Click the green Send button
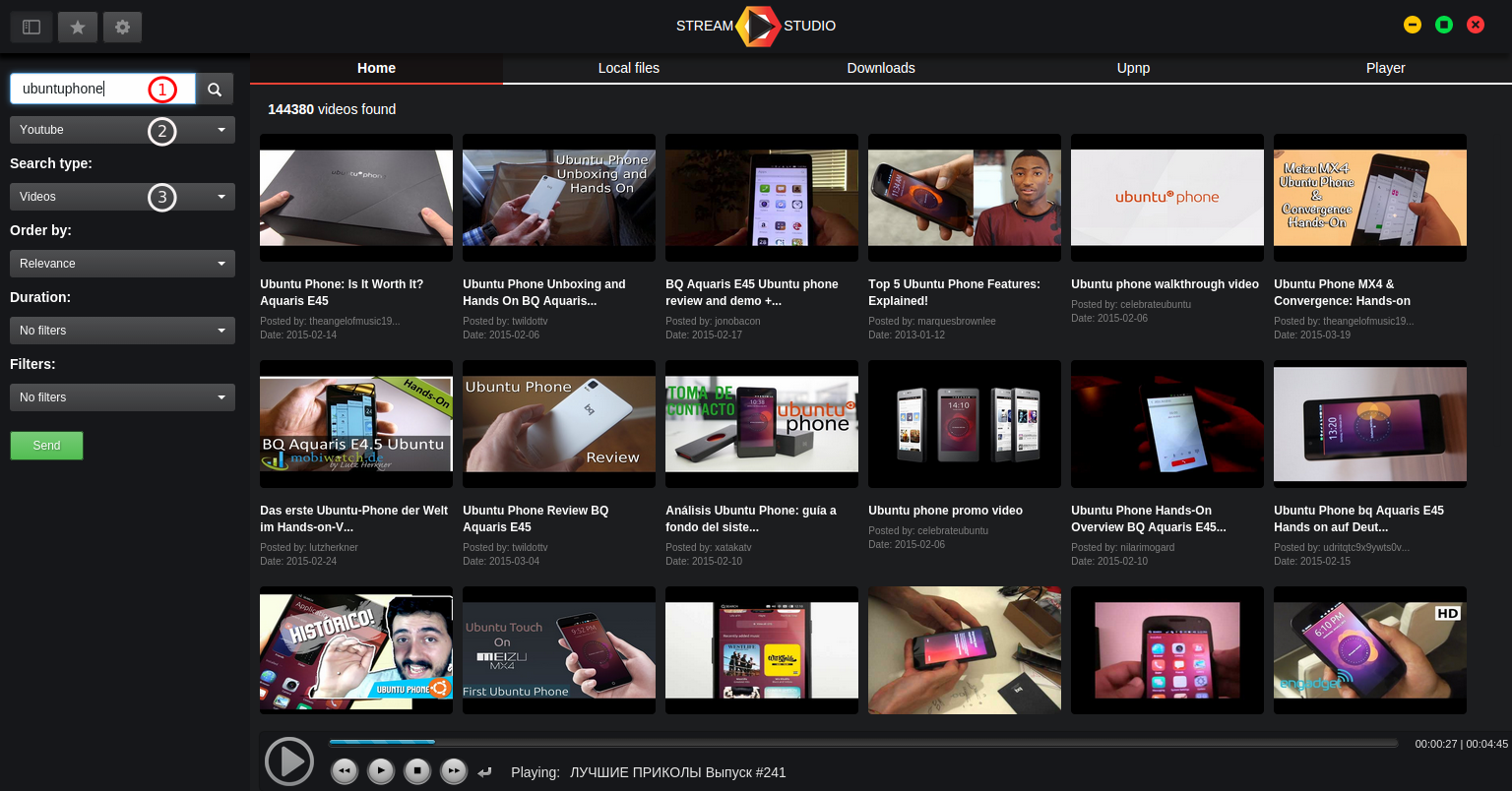This screenshot has width=1512, height=791. (x=46, y=446)
